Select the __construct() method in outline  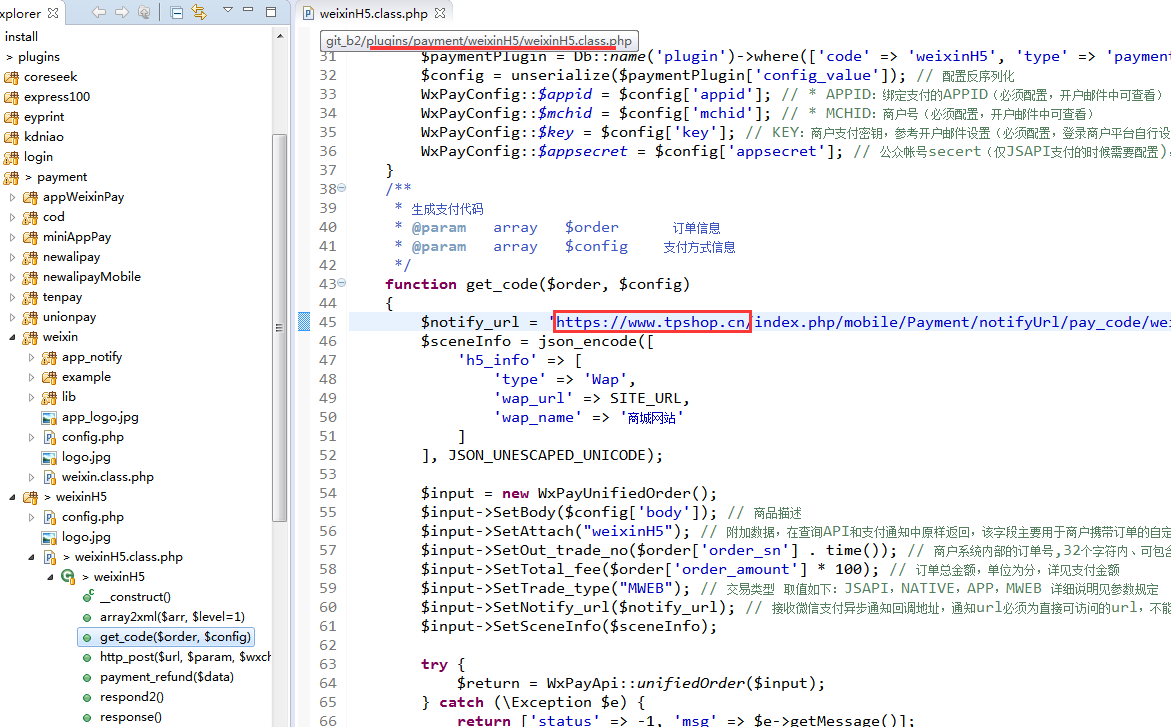tap(135, 597)
